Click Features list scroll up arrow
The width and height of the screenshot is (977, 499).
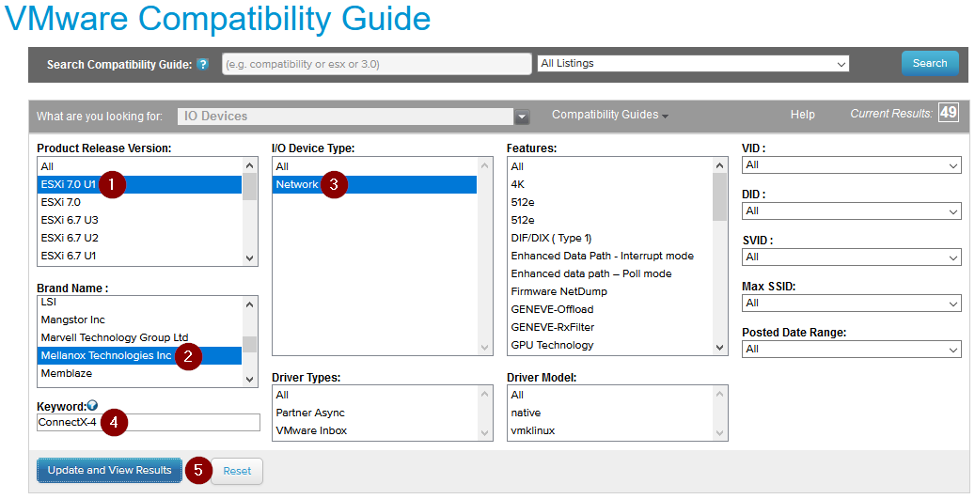pos(720,166)
